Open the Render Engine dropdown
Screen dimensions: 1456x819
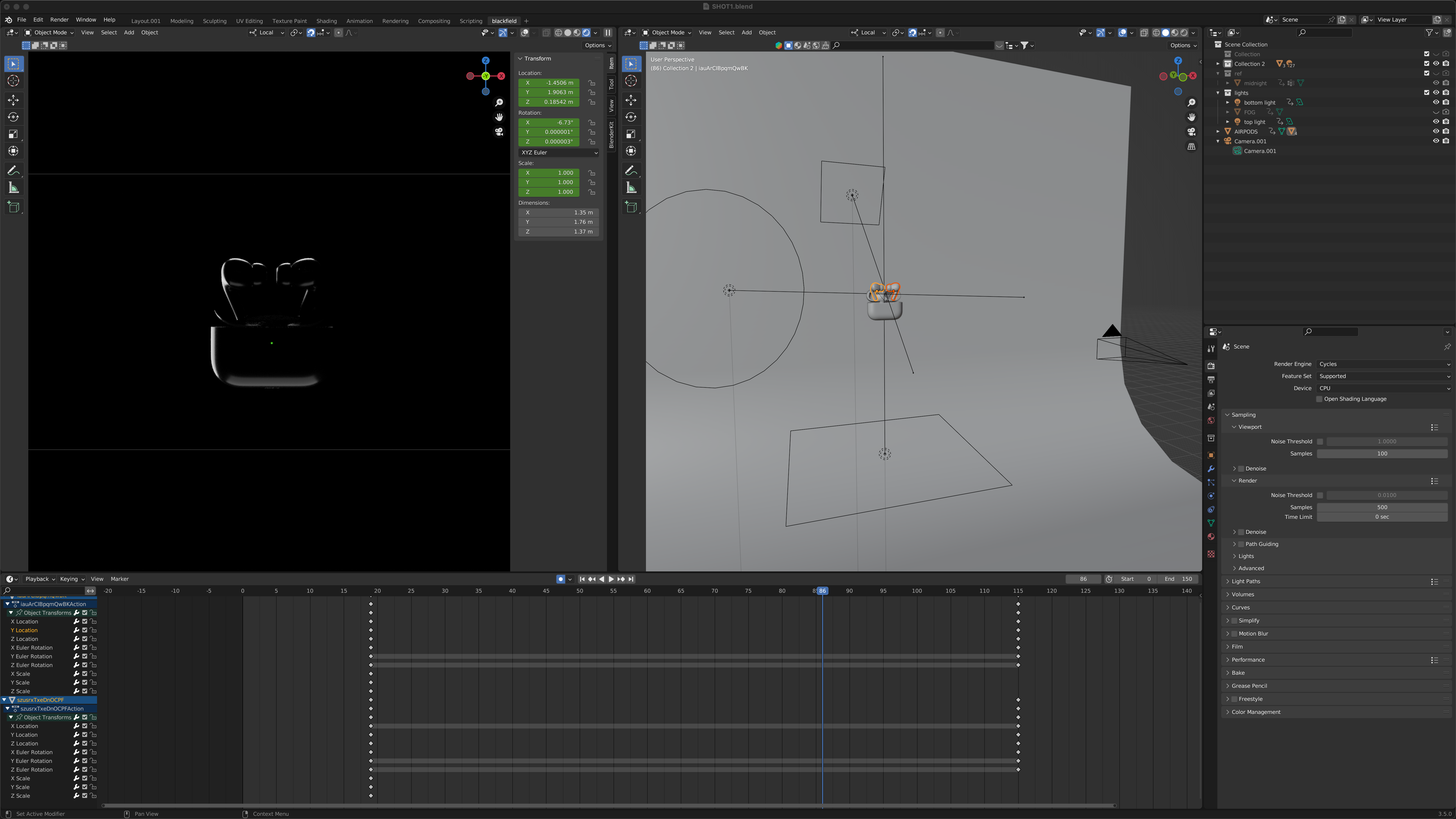click(1383, 364)
